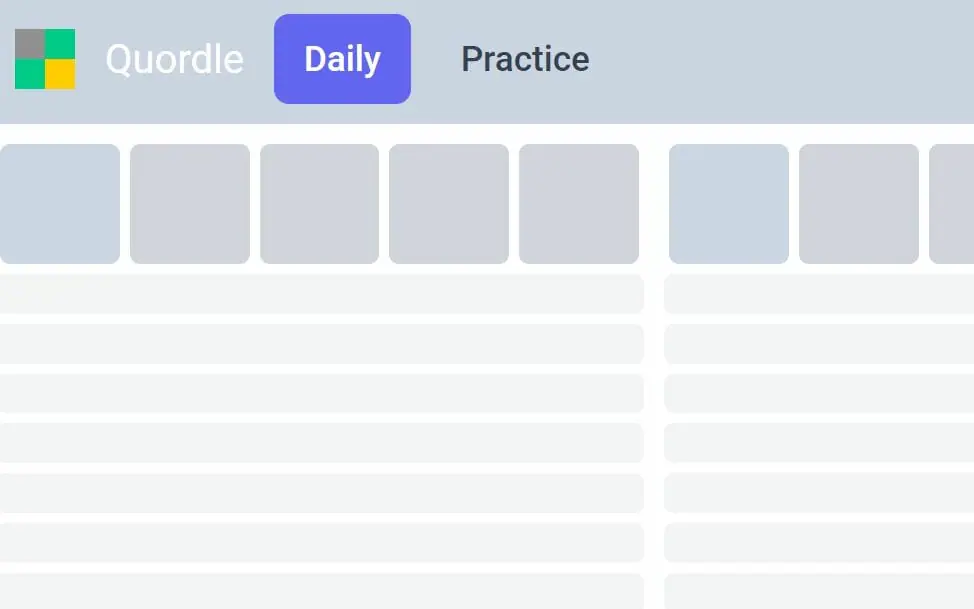974x609 pixels.
Task: Select the gray square in the Quordle logo
Action: click(x=30, y=45)
